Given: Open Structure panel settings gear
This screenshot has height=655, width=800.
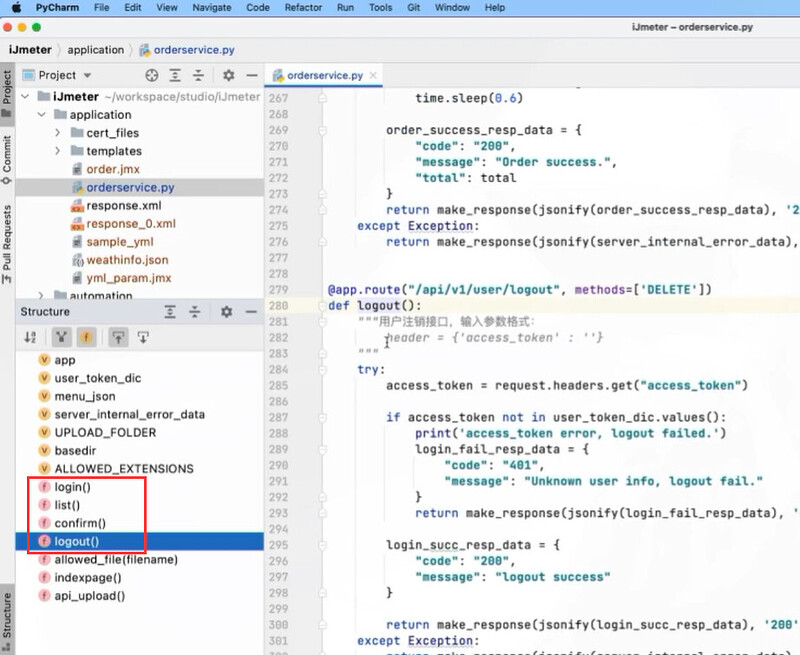Looking at the screenshot, I should click(x=227, y=312).
